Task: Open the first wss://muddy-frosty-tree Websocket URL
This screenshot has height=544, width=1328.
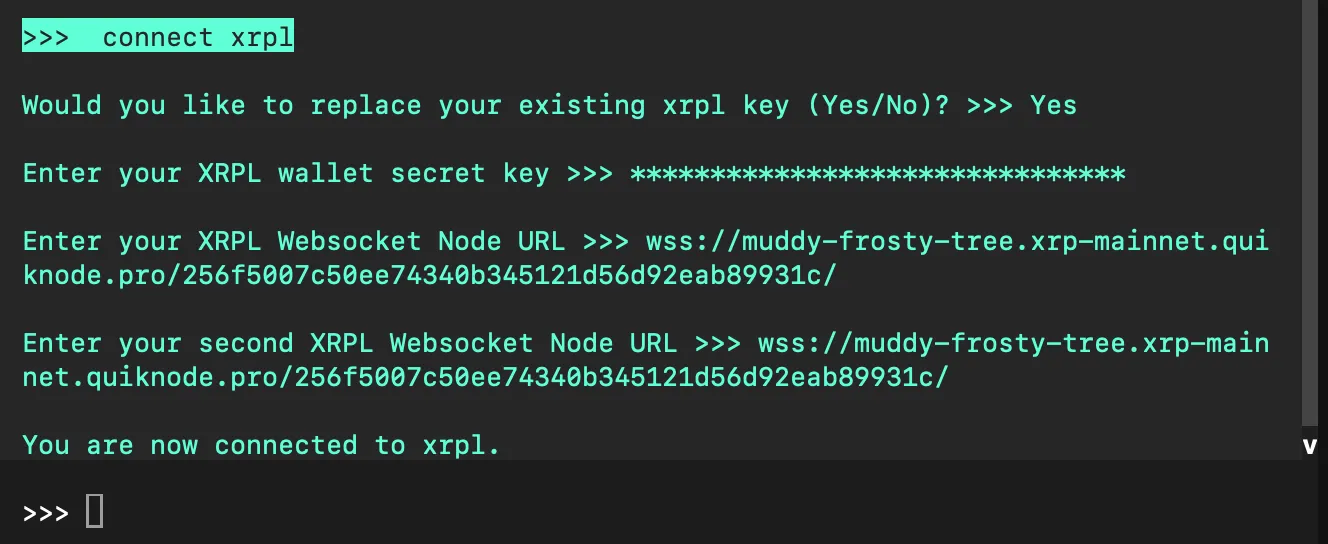Action: click(x=958, y=242)
